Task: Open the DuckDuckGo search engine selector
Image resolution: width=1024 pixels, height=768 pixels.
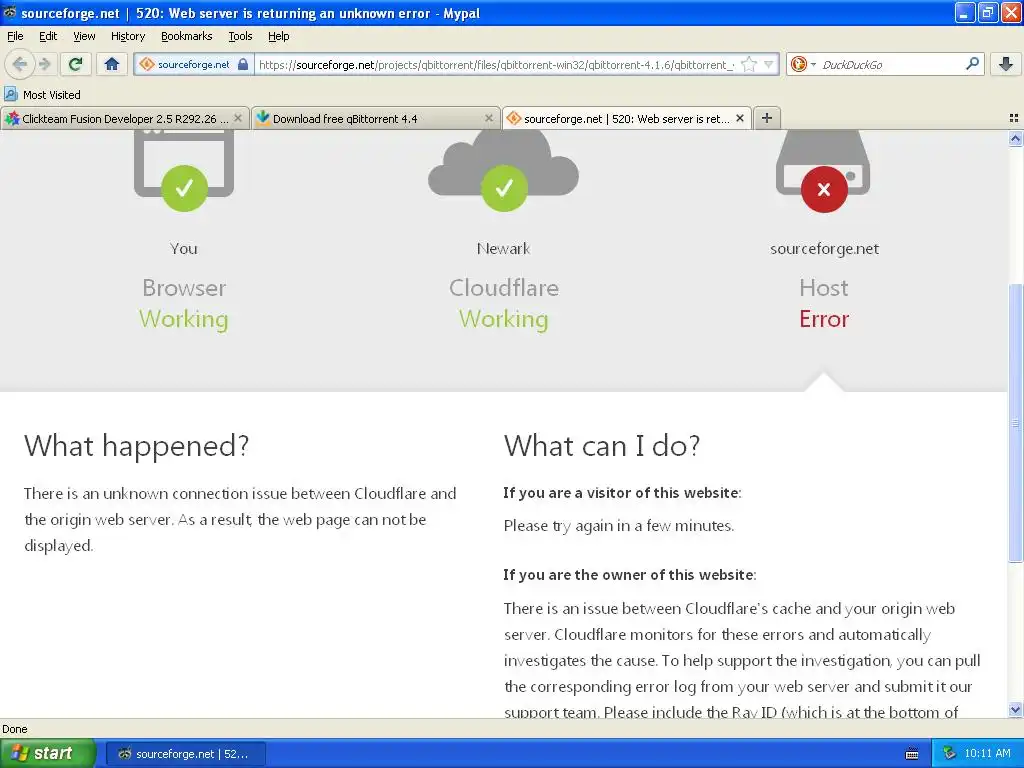Action: pos(802,64)
